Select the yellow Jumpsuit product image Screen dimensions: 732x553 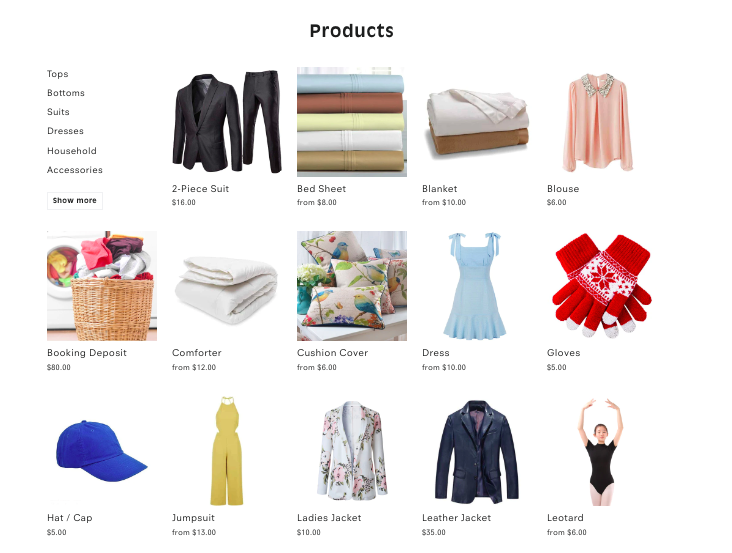click(x=227, y=451)
